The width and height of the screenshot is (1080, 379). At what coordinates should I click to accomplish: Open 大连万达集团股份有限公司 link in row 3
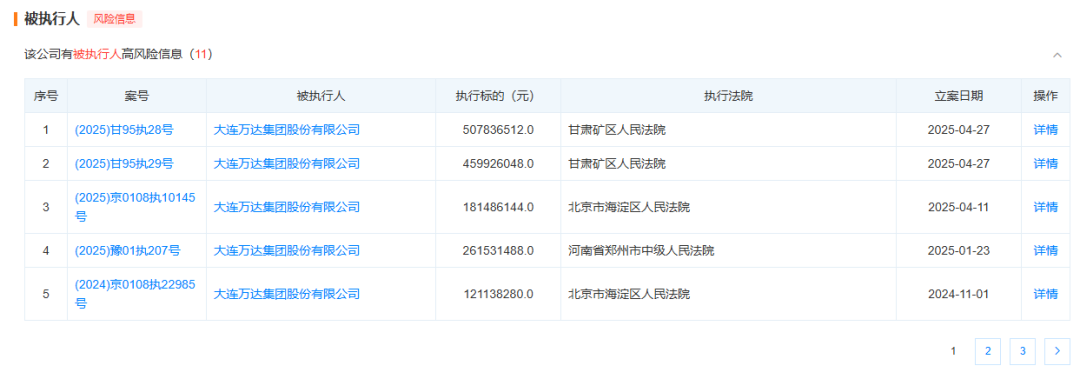coord(287,207)
